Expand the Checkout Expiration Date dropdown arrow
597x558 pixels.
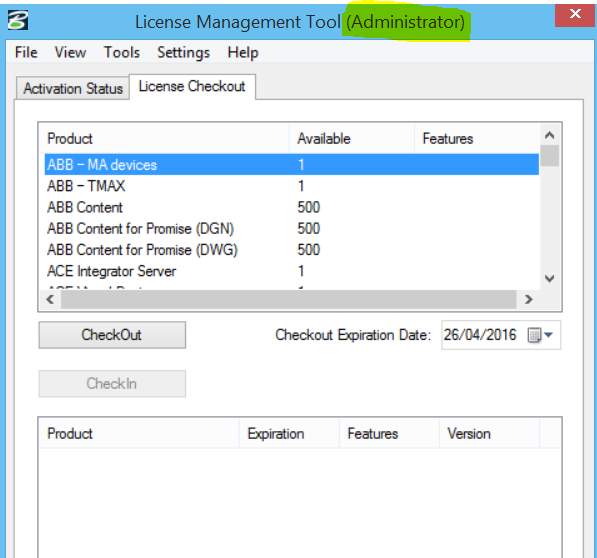(549, 335)
